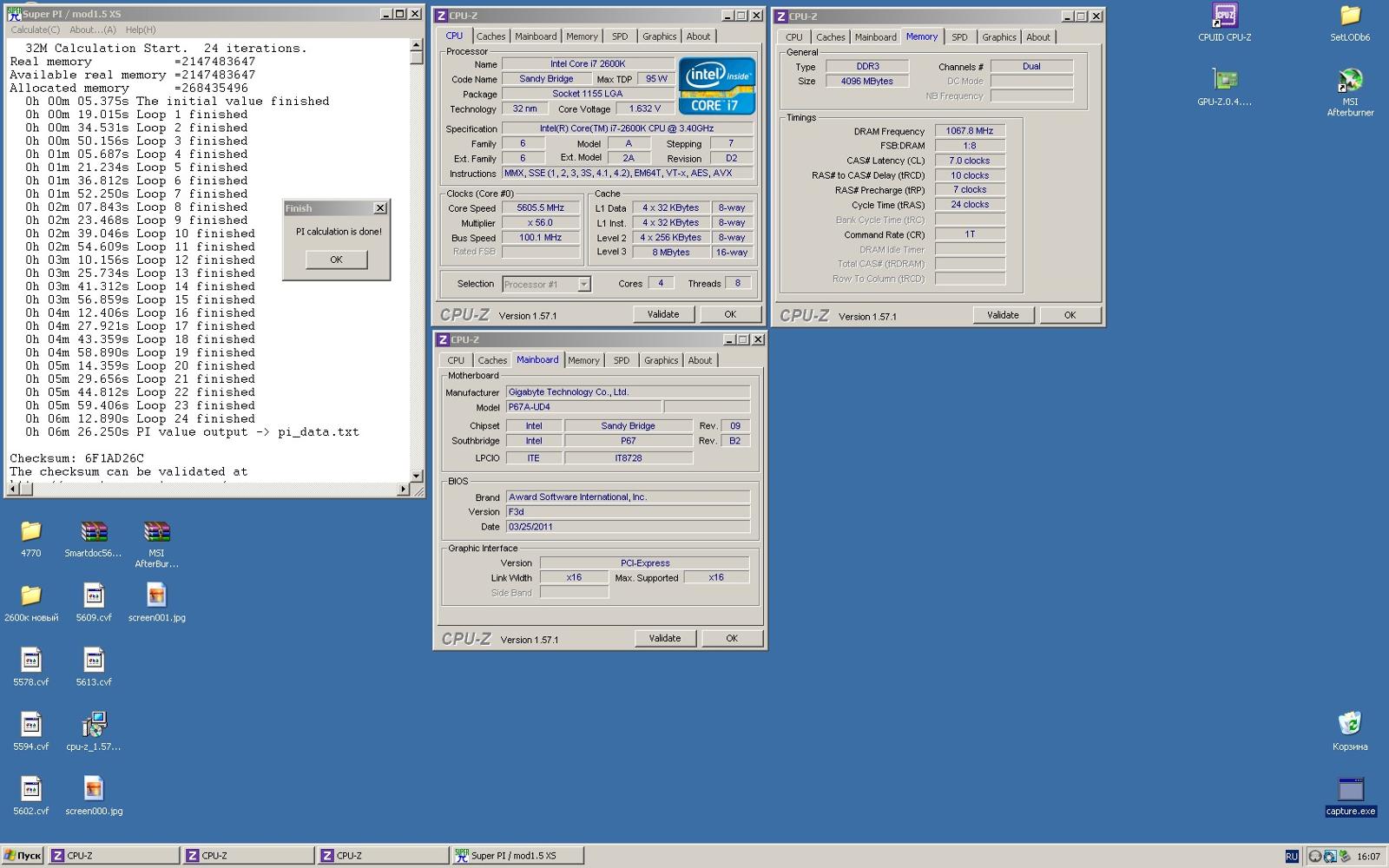This screenshot has height=868, width=1389.
Task: Click the DRAM Frequency 1067.8 MHz field
Action: [x=970, y=131]
